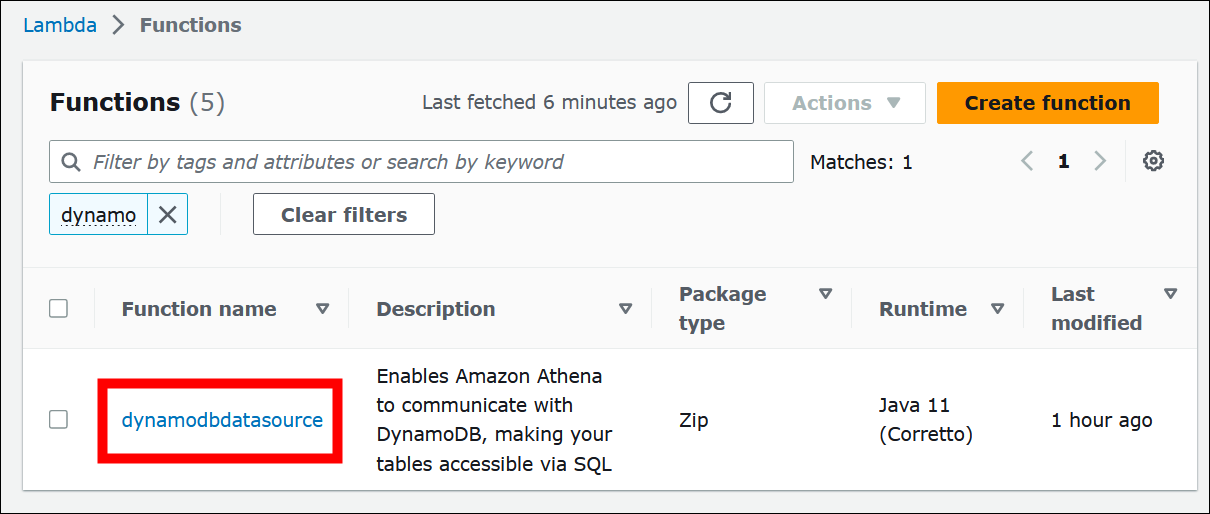Tick the select-all checkbox in header
This screenshot has height=514, width=1210.
tap(59, 309)
